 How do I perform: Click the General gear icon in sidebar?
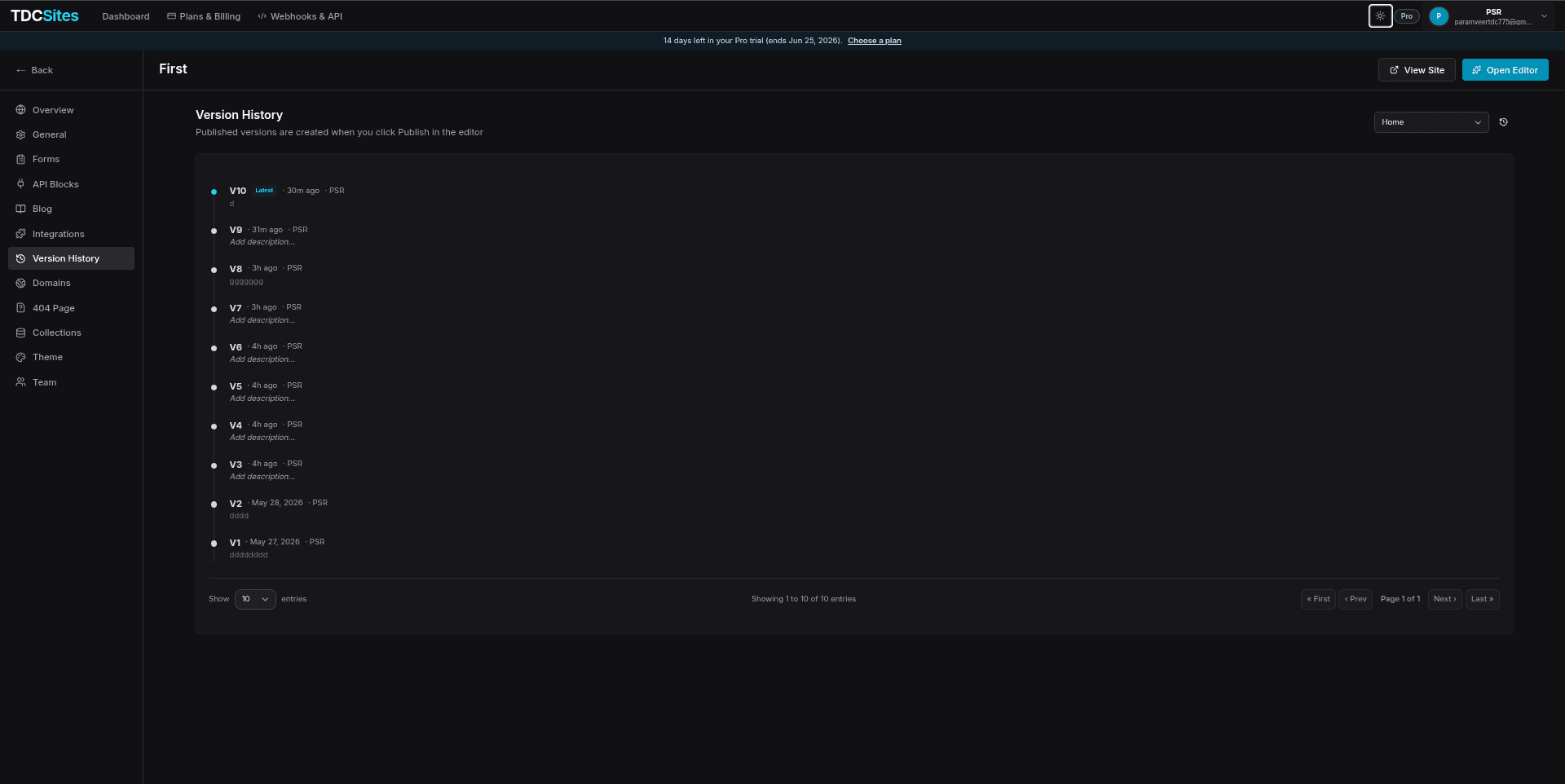click(x=21, y=134)
